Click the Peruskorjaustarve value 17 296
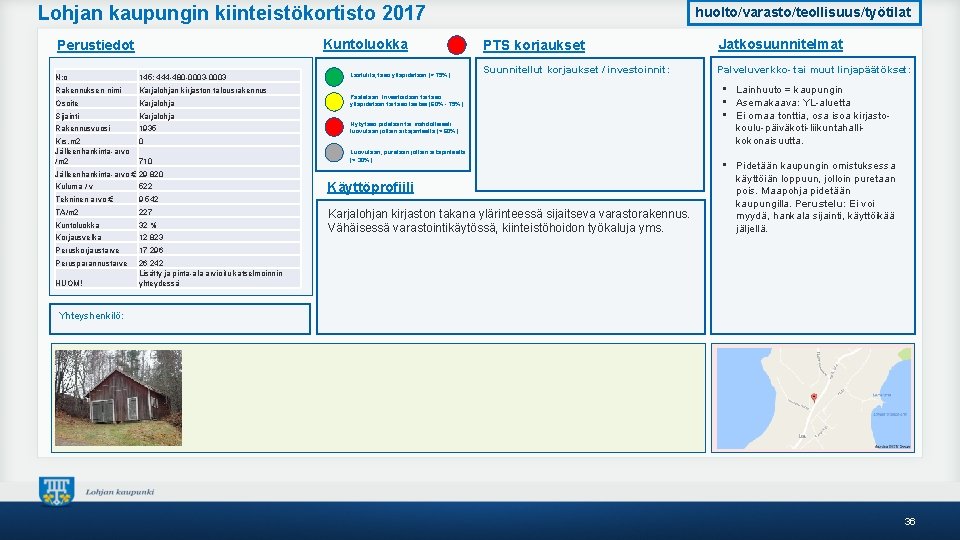The image size is (960, 540). (x=151, y=250)
